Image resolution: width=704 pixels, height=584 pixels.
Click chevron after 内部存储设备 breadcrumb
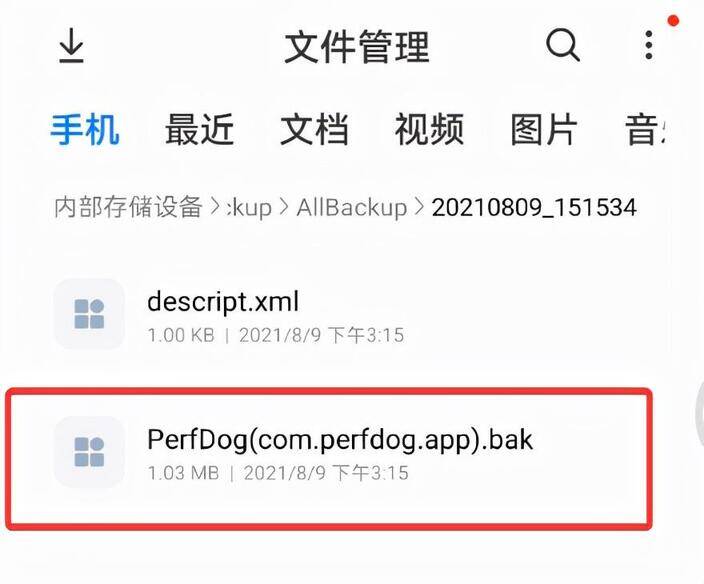[x=216, y=207]
